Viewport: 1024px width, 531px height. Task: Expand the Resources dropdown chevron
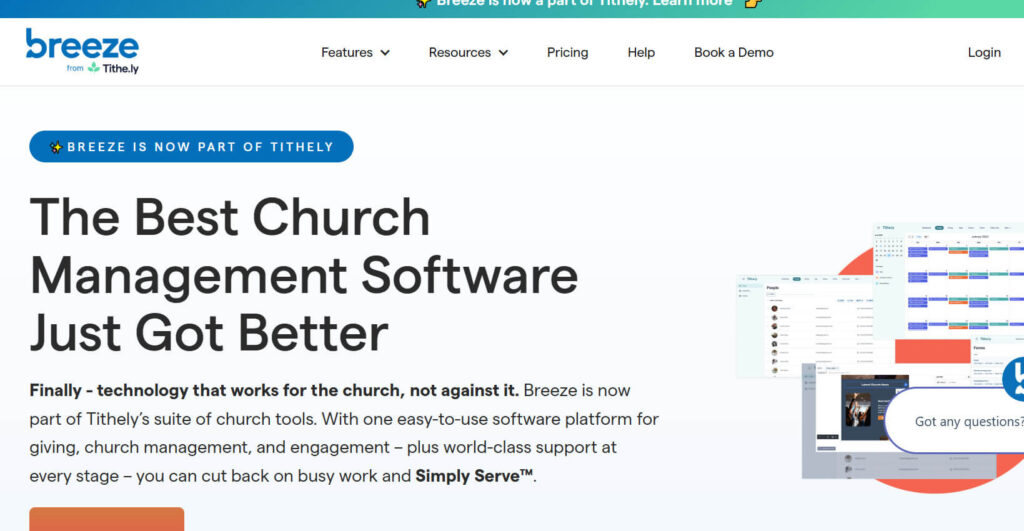pyautogui.click(x=504, y=53)
